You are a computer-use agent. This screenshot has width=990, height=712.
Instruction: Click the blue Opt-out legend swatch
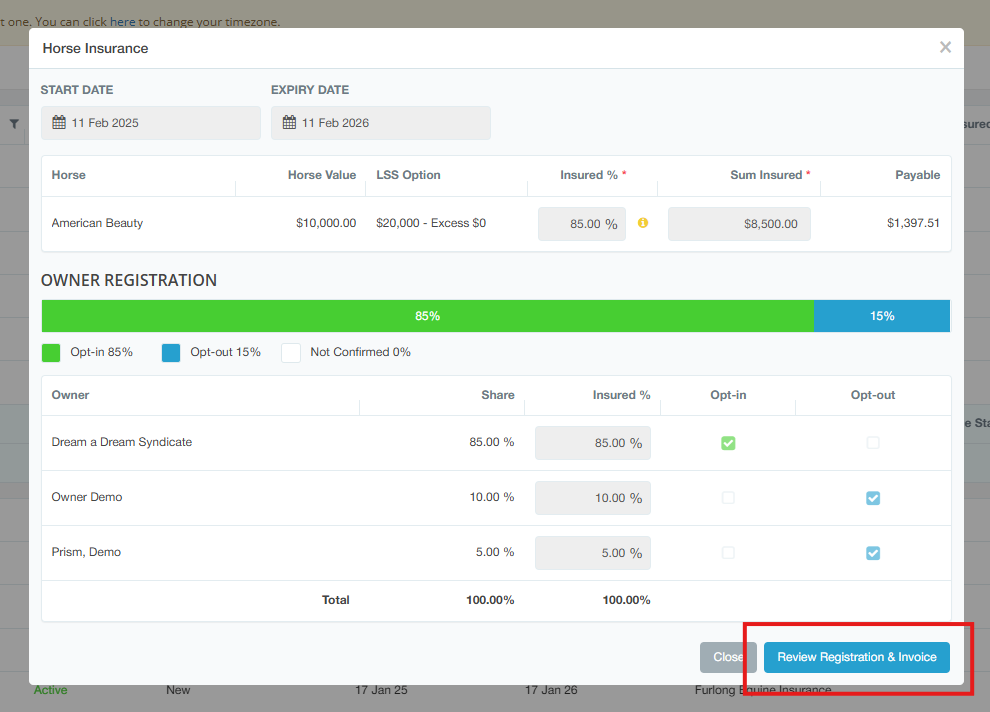(x=171, y=352)
